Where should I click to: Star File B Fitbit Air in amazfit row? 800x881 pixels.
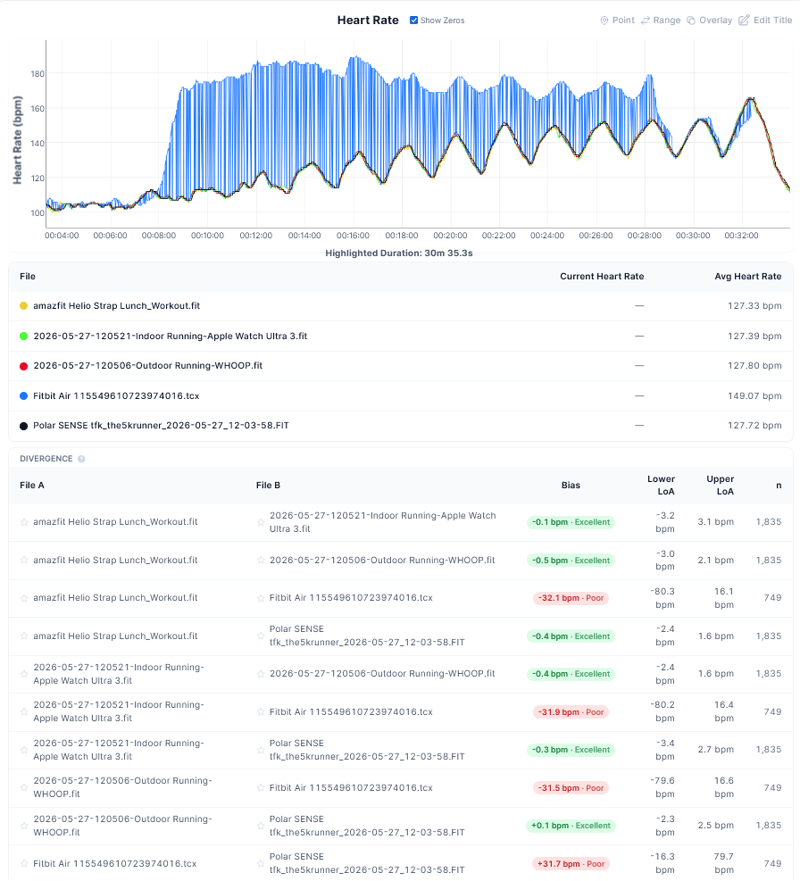[261, 598]
